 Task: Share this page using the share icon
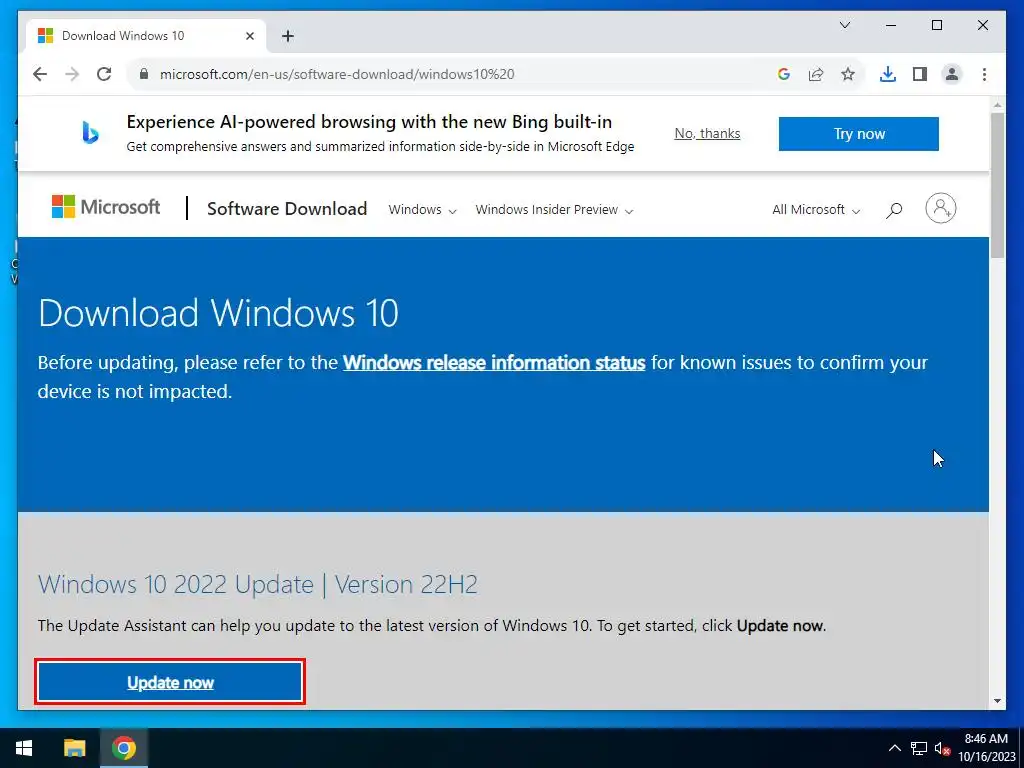[x=816, y=74]
